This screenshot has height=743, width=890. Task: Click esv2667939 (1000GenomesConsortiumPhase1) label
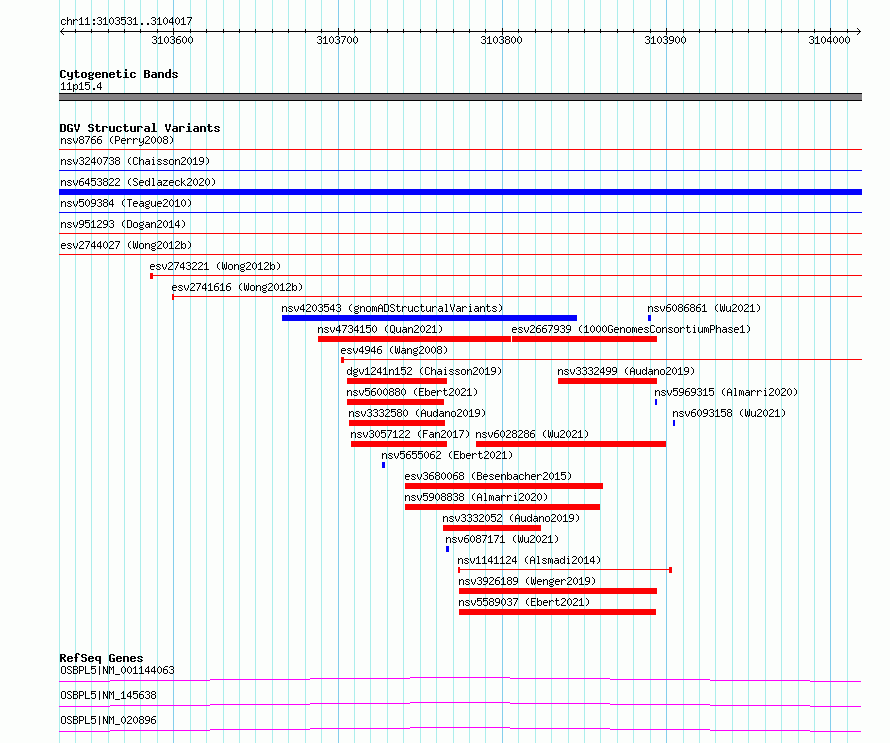(631, 329)
